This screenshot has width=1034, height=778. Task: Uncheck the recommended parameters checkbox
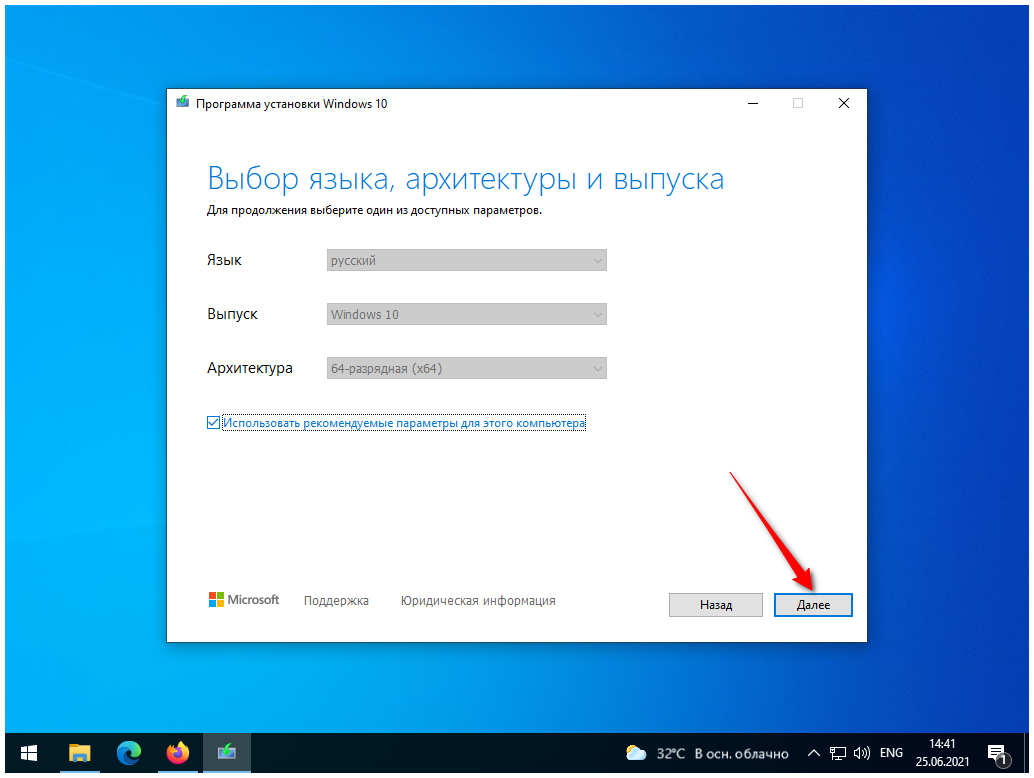pos(213,423)
